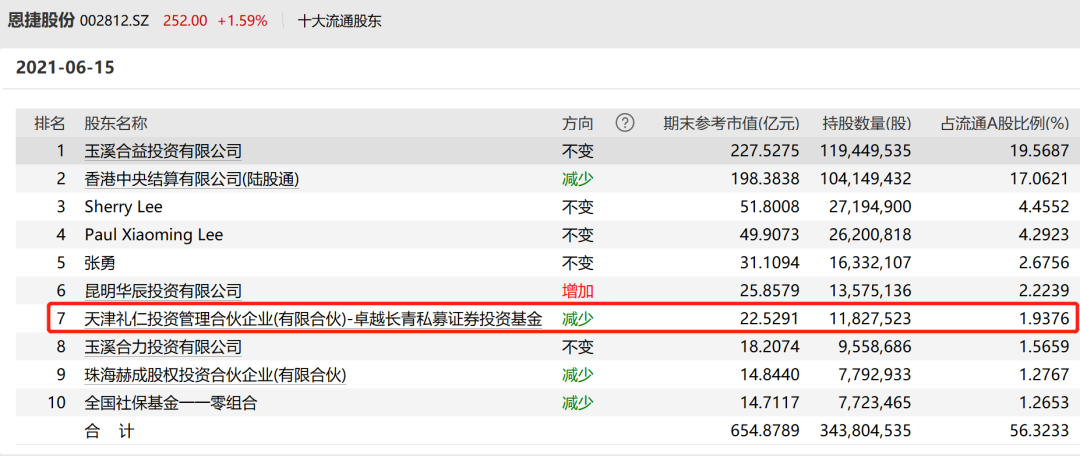Click the 恩捷股份 stock name
Image resolution: width=1080 pixels, height=456 pixels.
click(38, 20)
